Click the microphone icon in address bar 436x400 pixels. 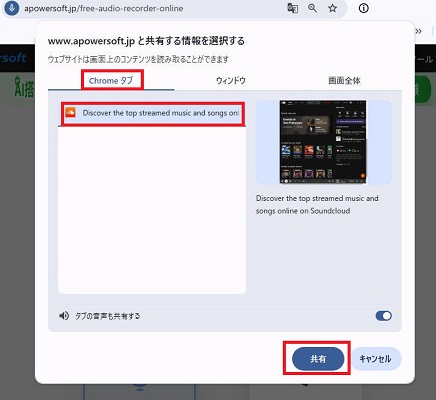click(x=12, y=8)
